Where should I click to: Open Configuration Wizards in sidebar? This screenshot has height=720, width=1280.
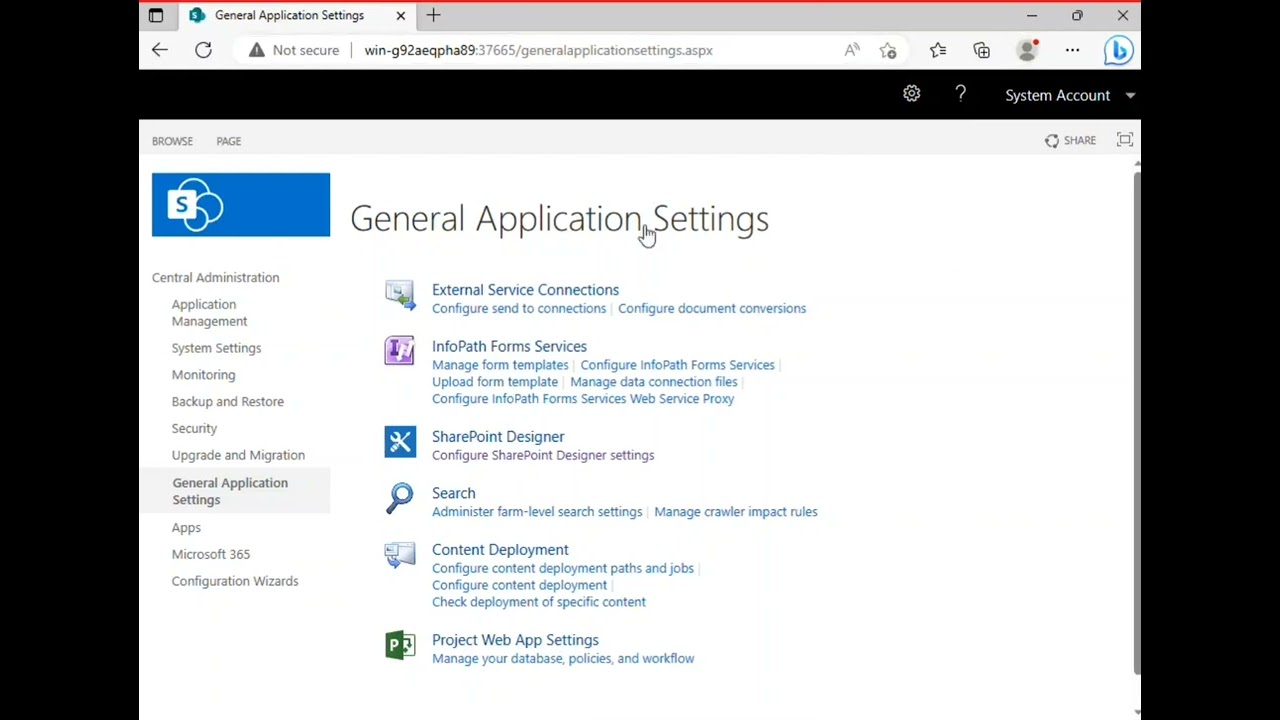coord(234,581)
